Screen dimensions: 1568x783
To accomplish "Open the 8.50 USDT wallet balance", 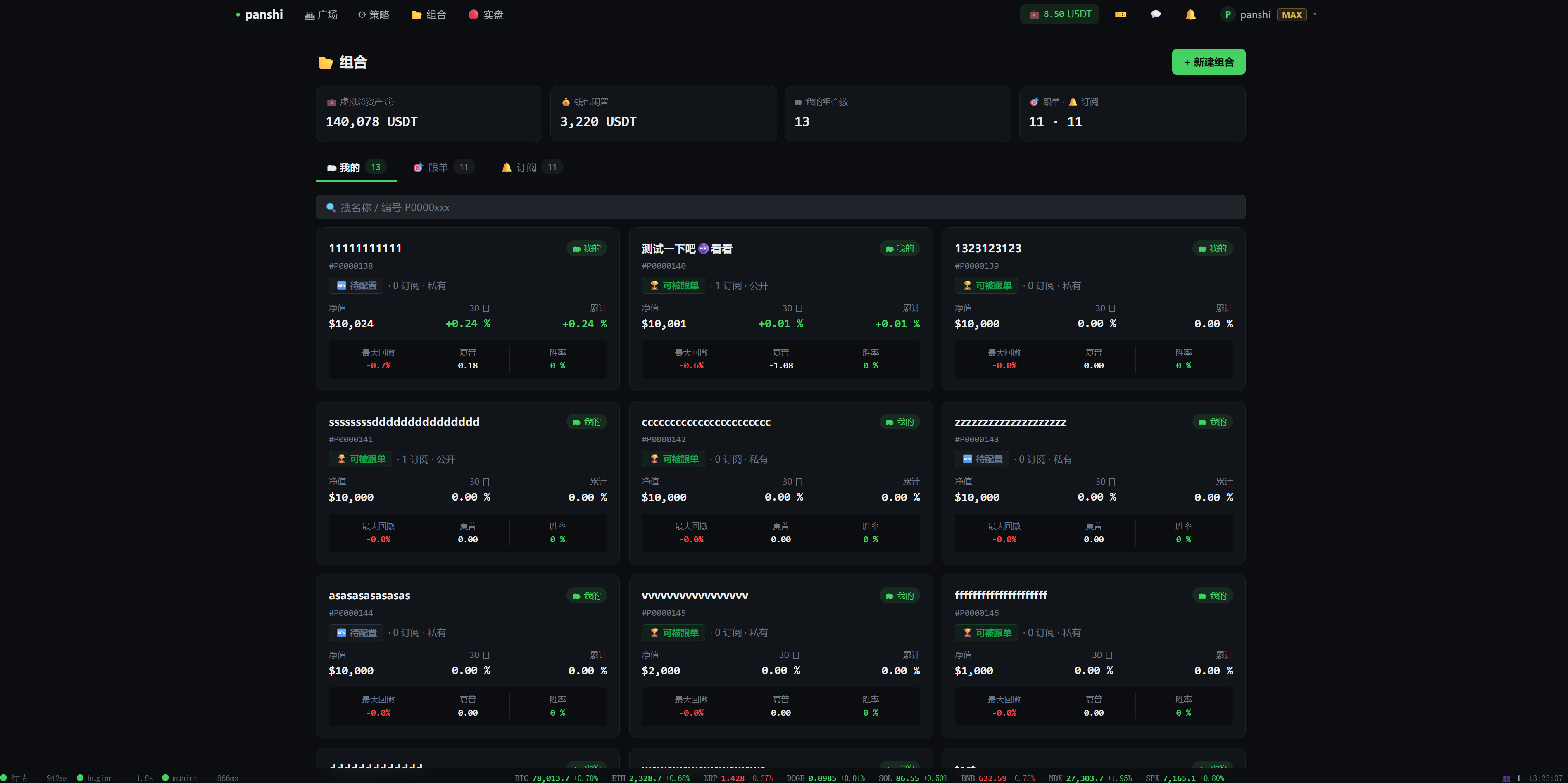I will [x=1059, y=14].
